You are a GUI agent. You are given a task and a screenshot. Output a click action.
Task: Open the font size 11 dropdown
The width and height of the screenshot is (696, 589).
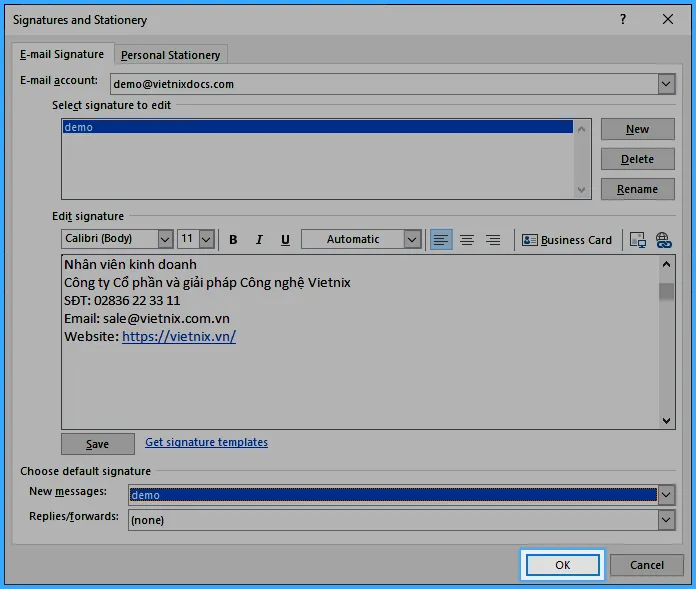pyautogui.click(x=206, y=239)
